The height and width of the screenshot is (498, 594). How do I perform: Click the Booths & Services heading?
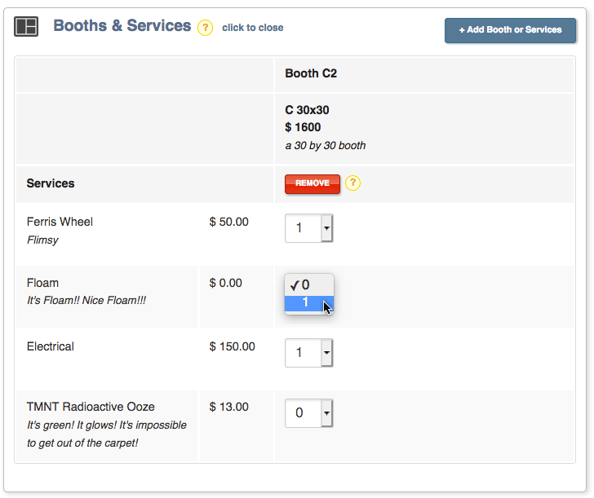tap(122, 26)
